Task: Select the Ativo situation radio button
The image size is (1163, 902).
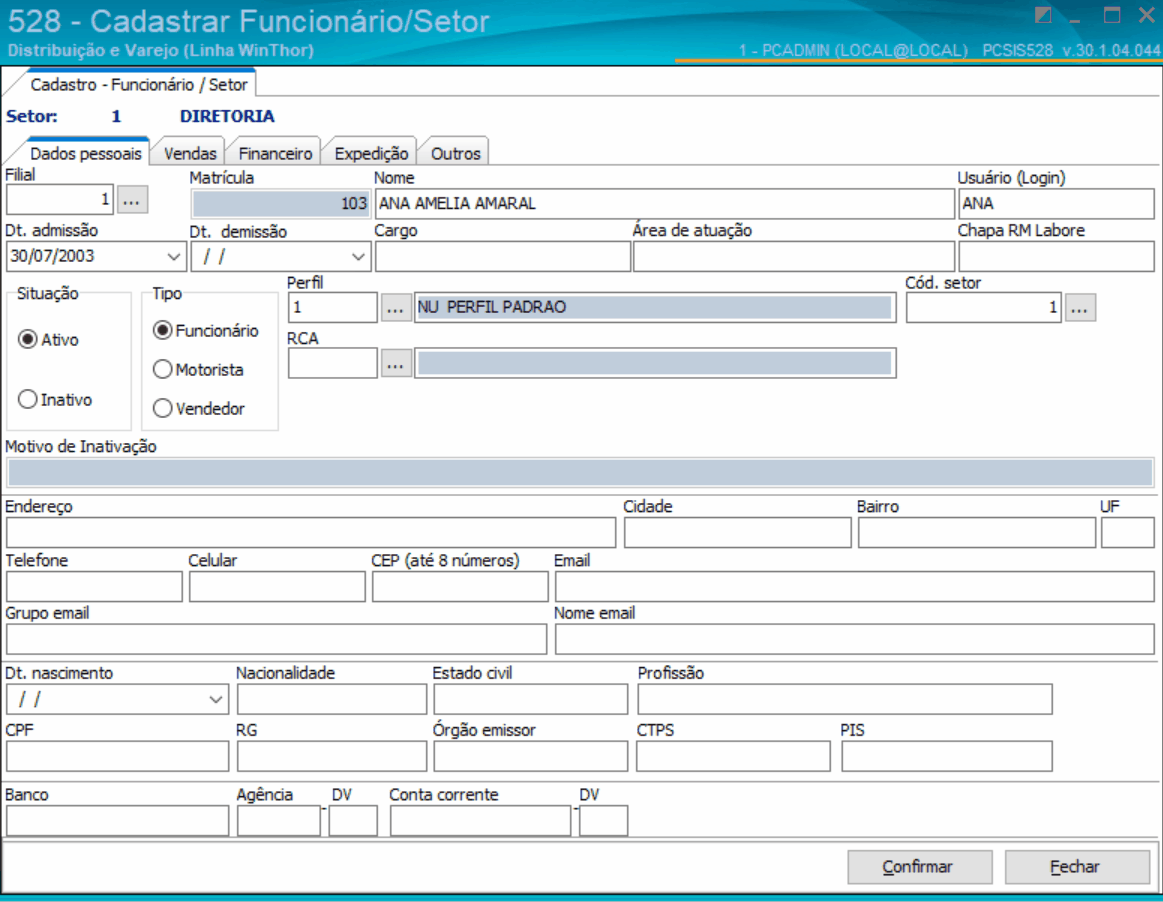Action: coord(27,340)
